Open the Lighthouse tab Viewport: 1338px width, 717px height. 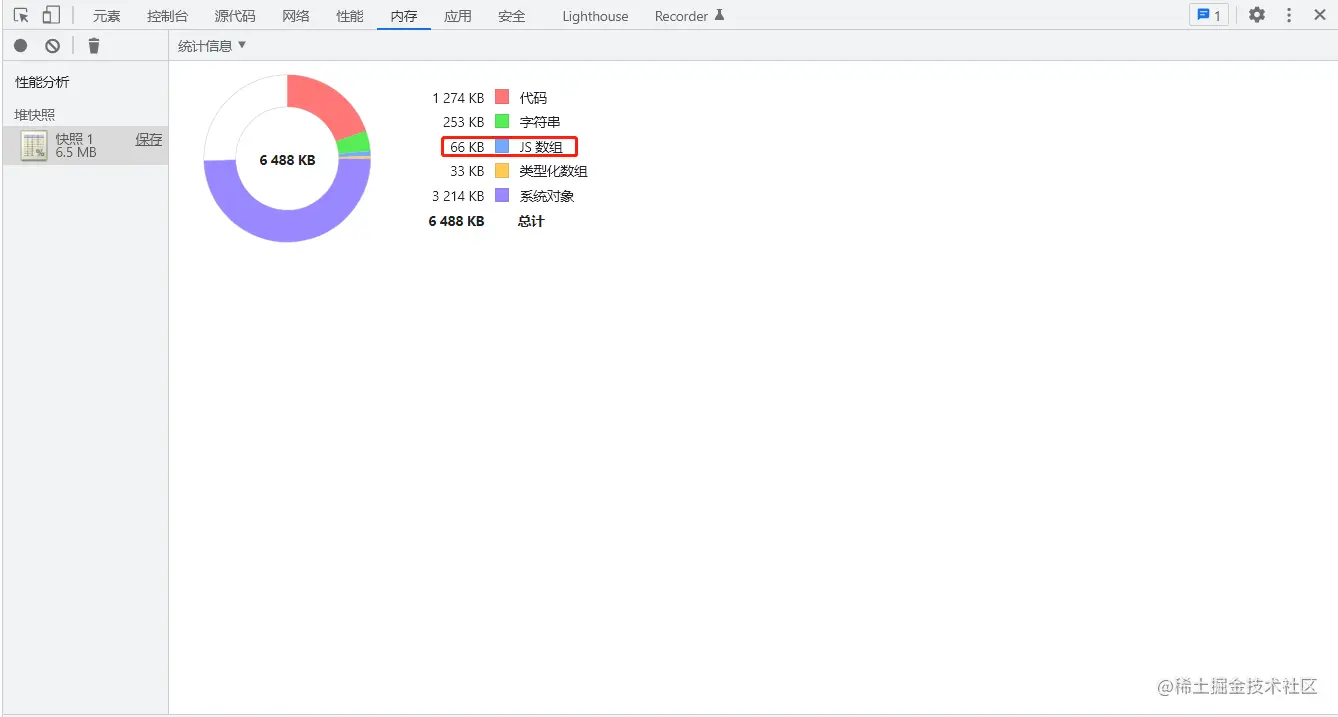click(595, 16)
